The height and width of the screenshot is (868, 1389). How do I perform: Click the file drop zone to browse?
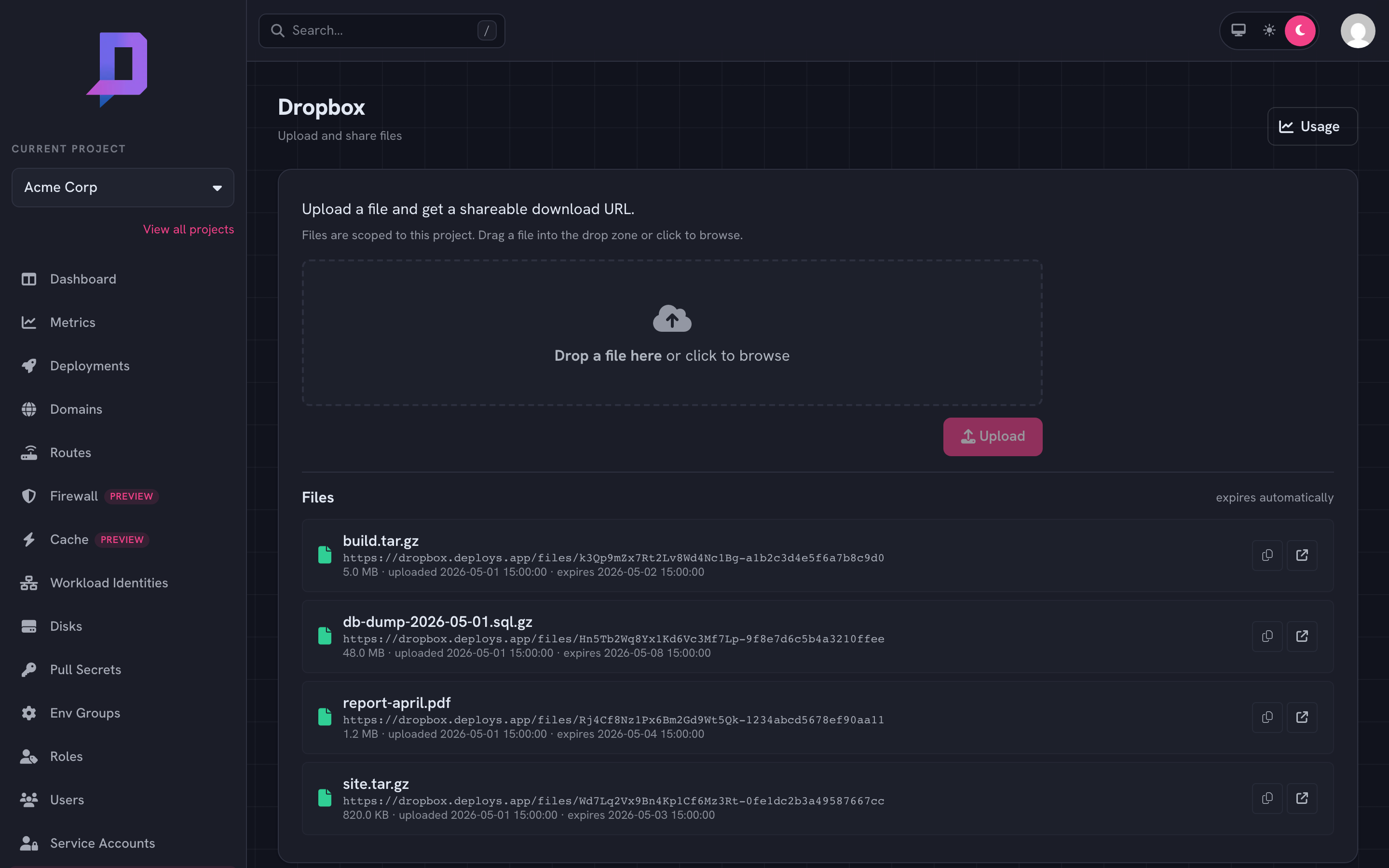[x=672, y=333]
